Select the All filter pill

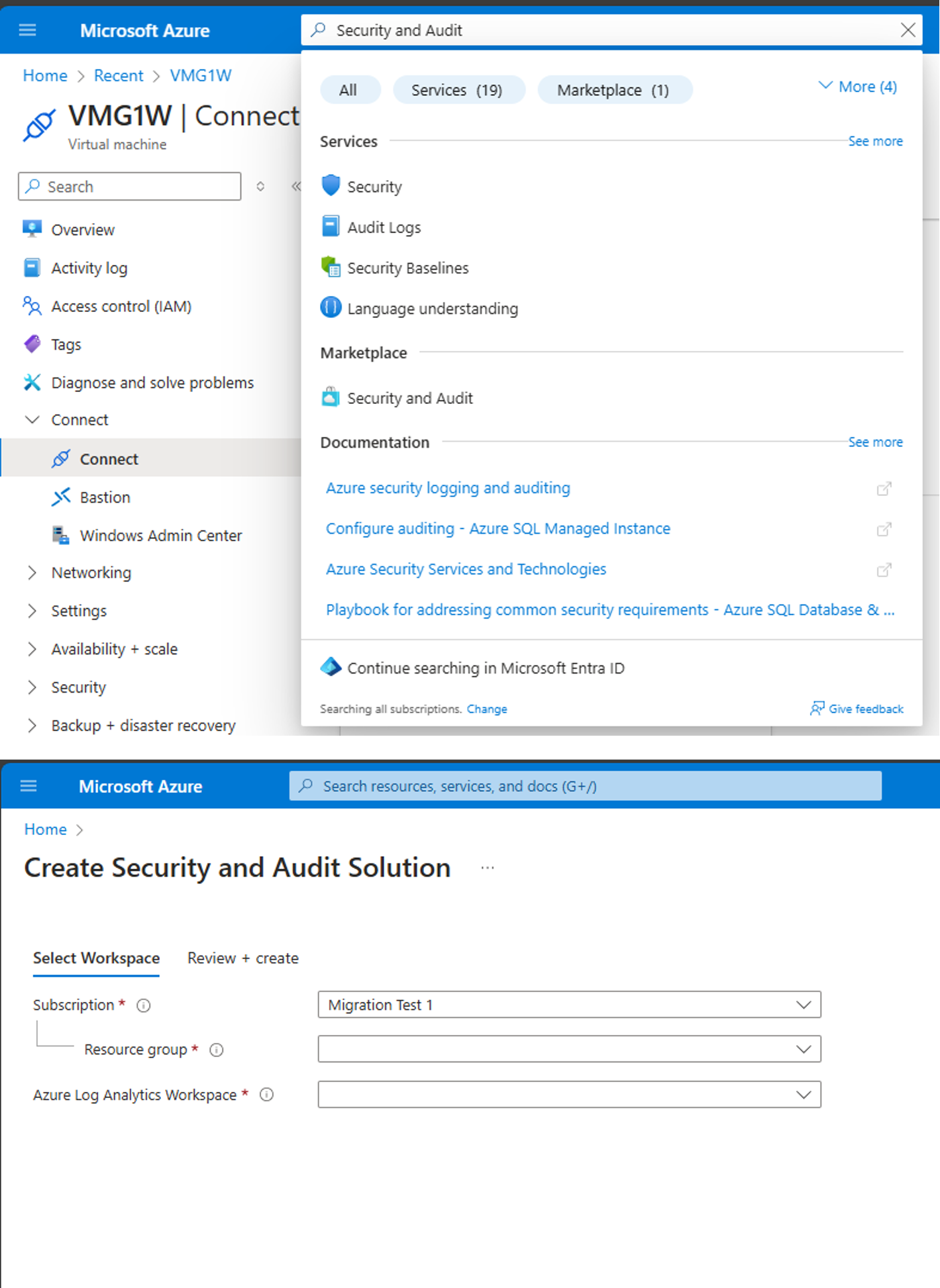pyautogui.click(x=350, y=89)
